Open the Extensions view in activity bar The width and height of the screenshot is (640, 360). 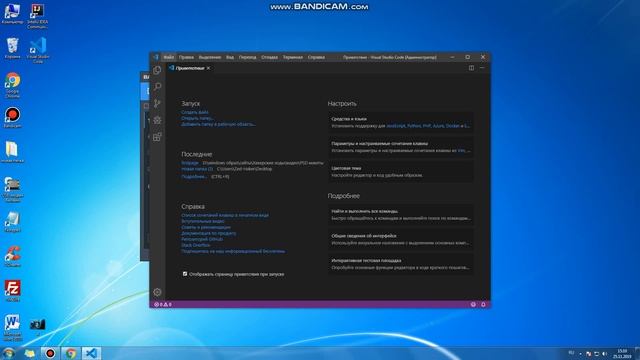157,137
